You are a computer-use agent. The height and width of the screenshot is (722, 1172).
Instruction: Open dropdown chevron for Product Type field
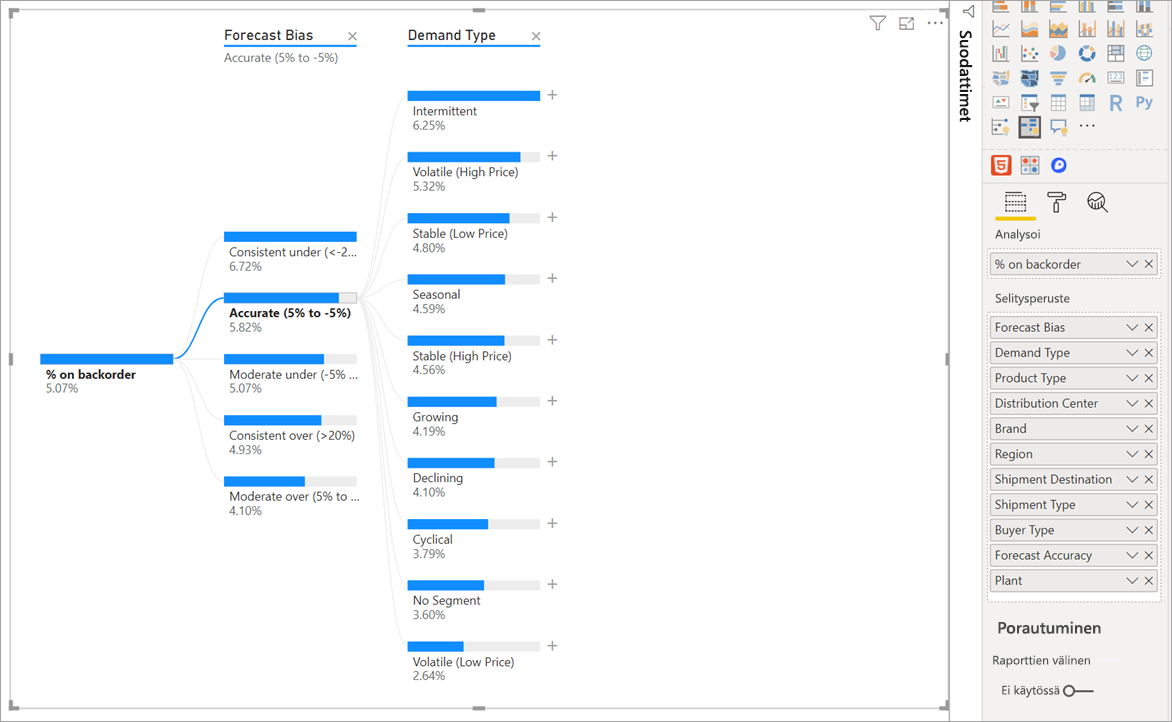pyautogui.click(x=1132, y=378)
